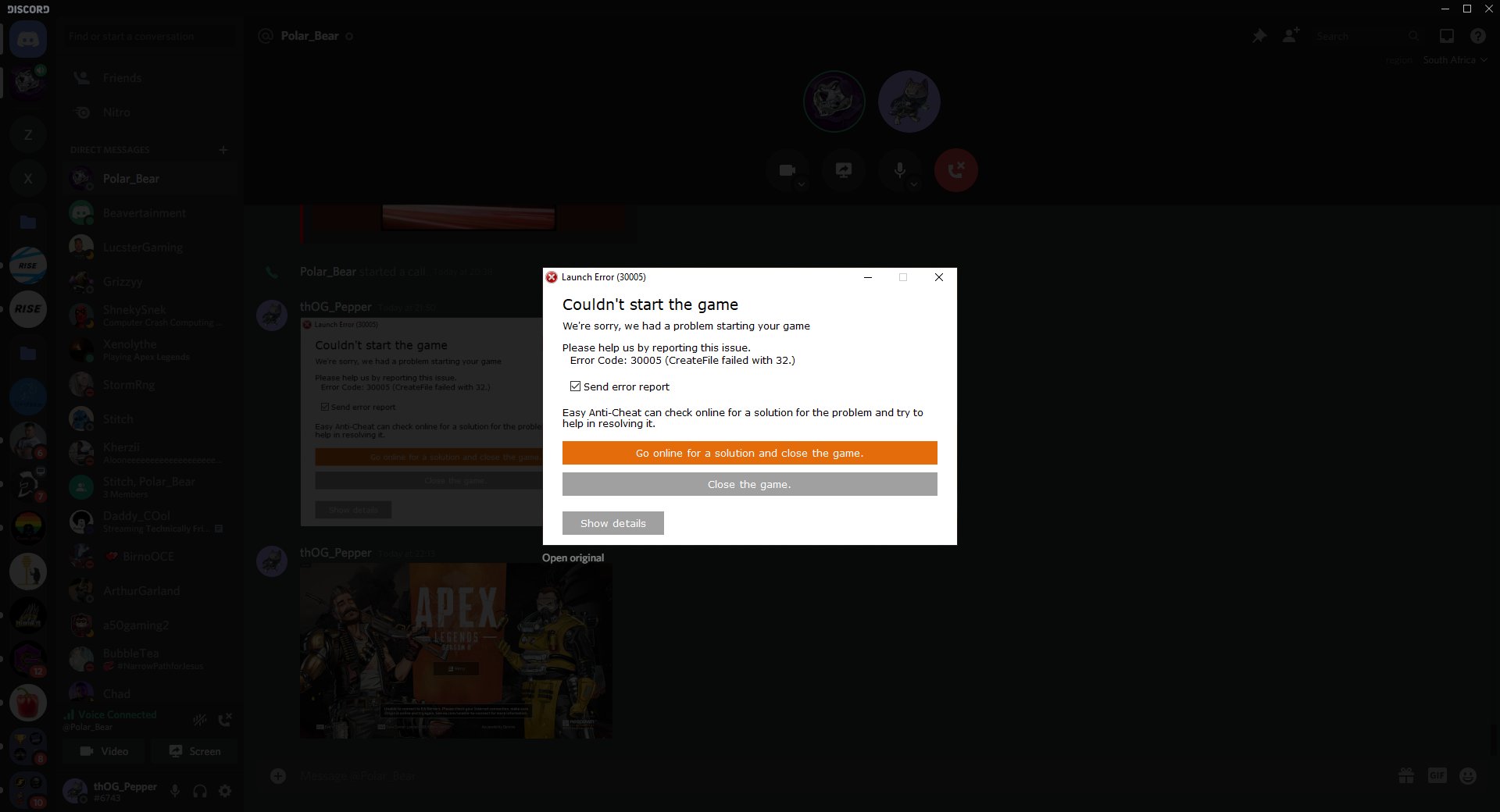Turn on camera in call controls

tap(787, 170)
